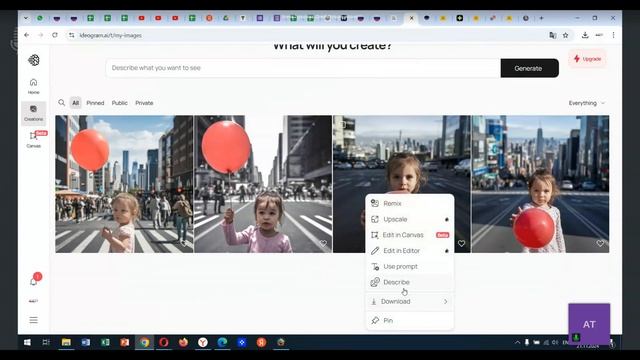
Task: Click the Upgrade button
Action: coord(587,59)
